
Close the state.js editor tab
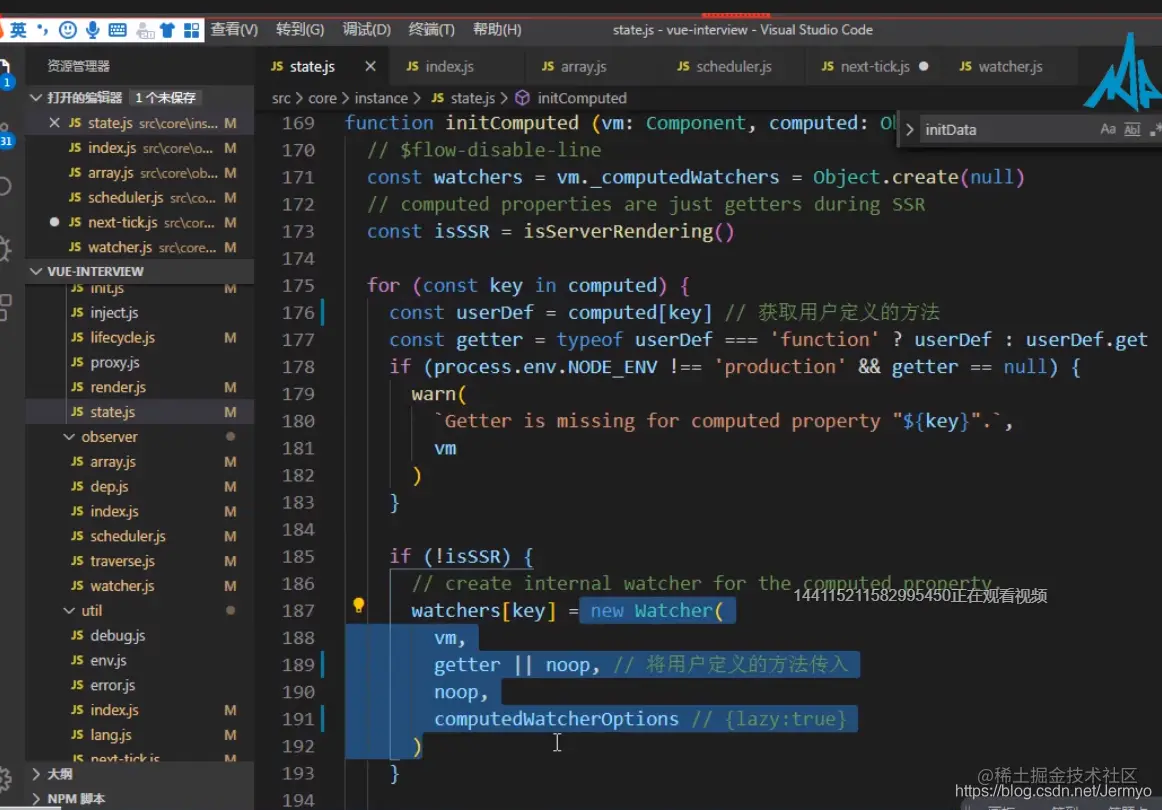(x=371, y=67)
